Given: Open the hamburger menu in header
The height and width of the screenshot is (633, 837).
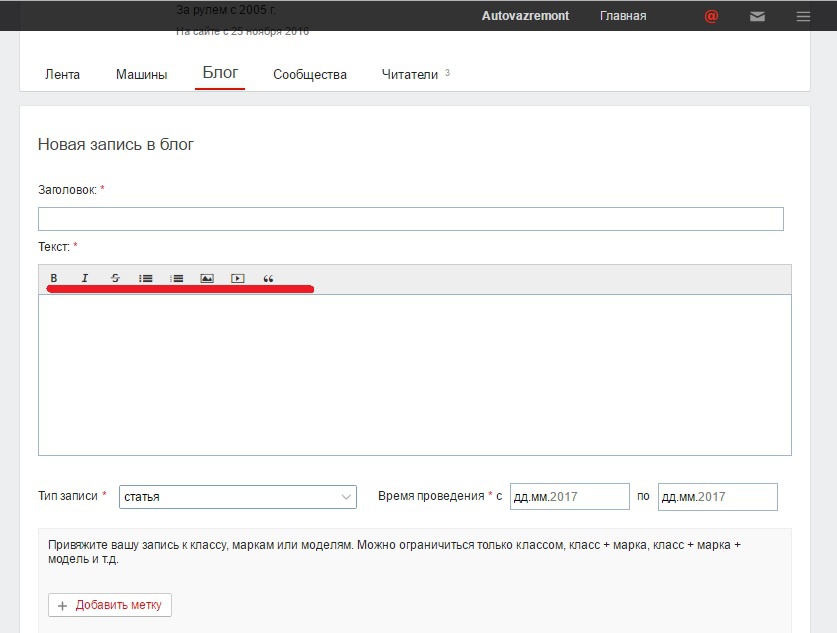Looking at the screenshot, I should pos(803,17).
